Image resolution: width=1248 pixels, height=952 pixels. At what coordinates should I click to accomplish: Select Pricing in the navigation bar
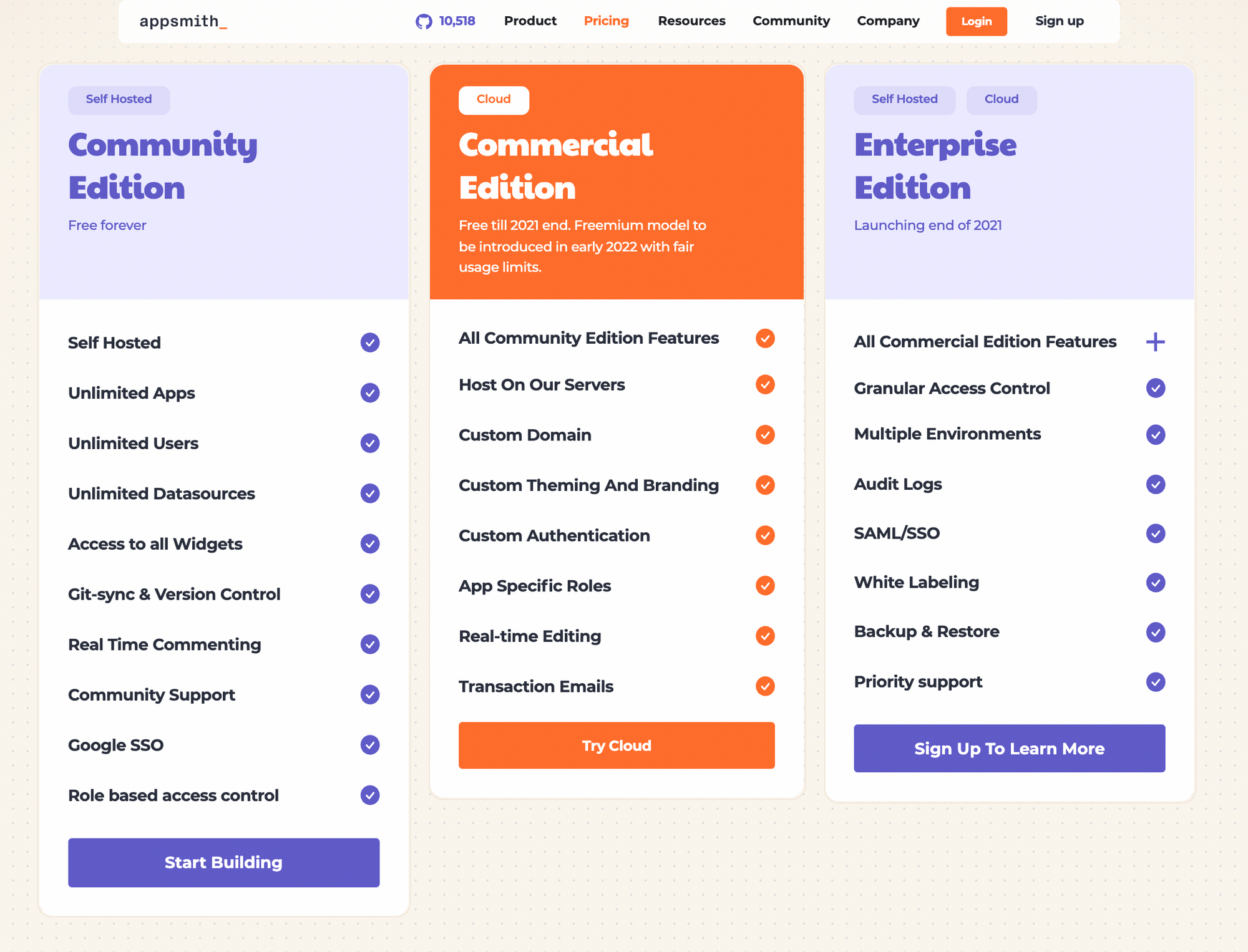point(606,21)
